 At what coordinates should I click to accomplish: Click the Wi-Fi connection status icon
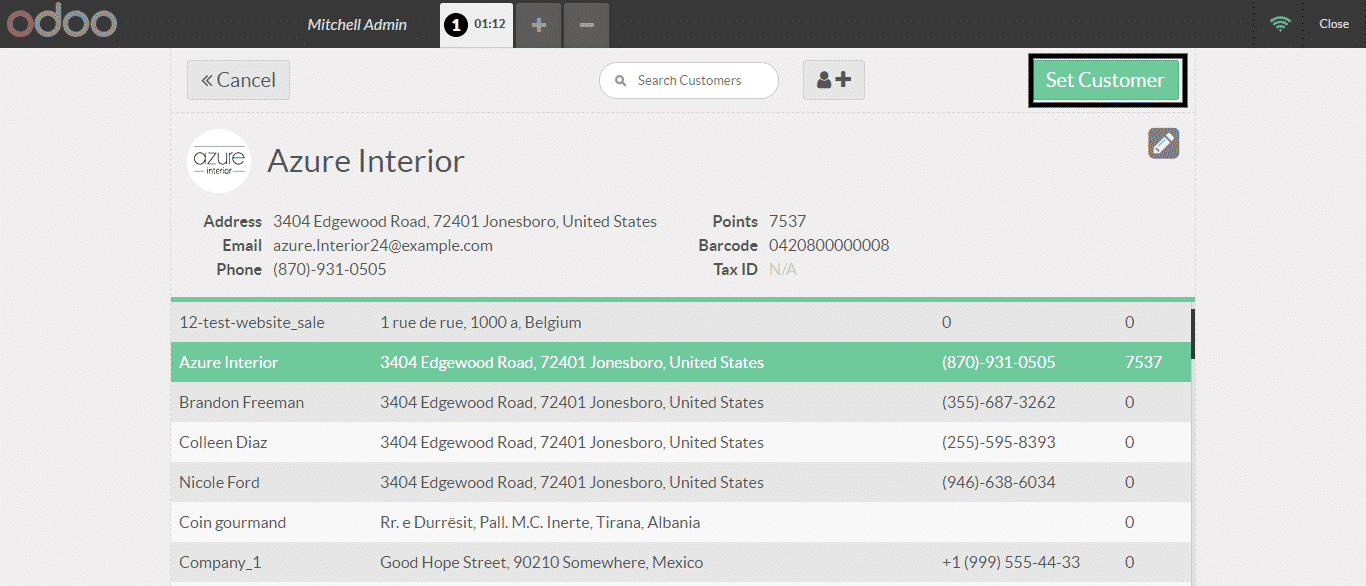tap(1280, 24)
